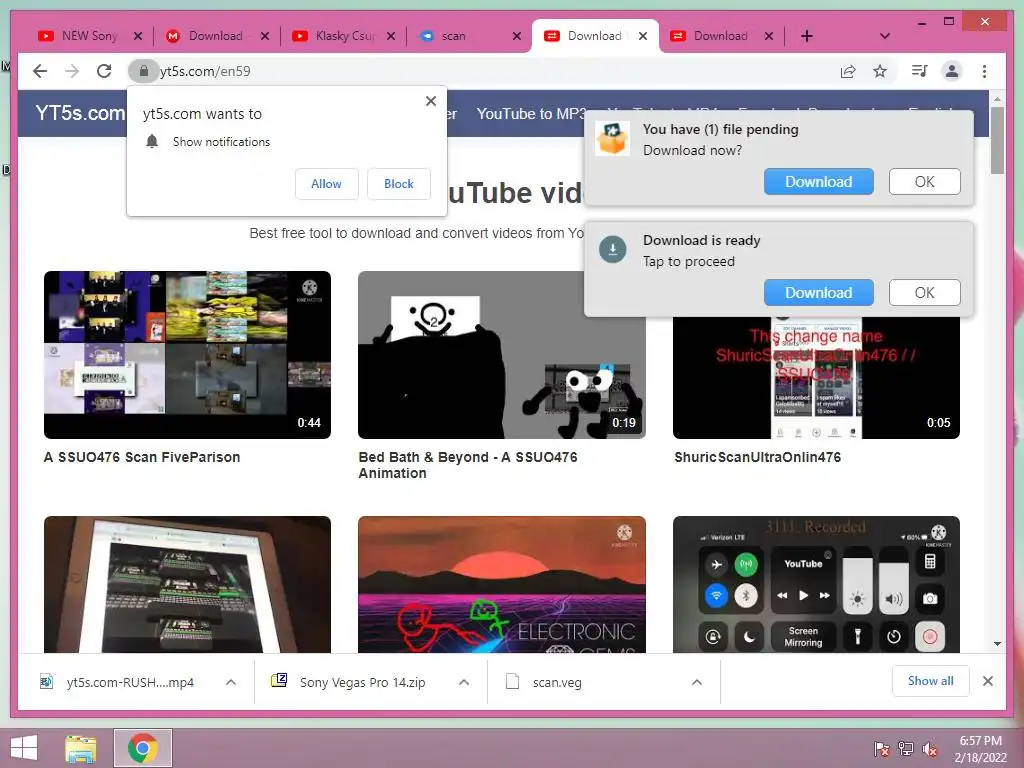
Task: Click the share page icon
Action: coord(848,71)
